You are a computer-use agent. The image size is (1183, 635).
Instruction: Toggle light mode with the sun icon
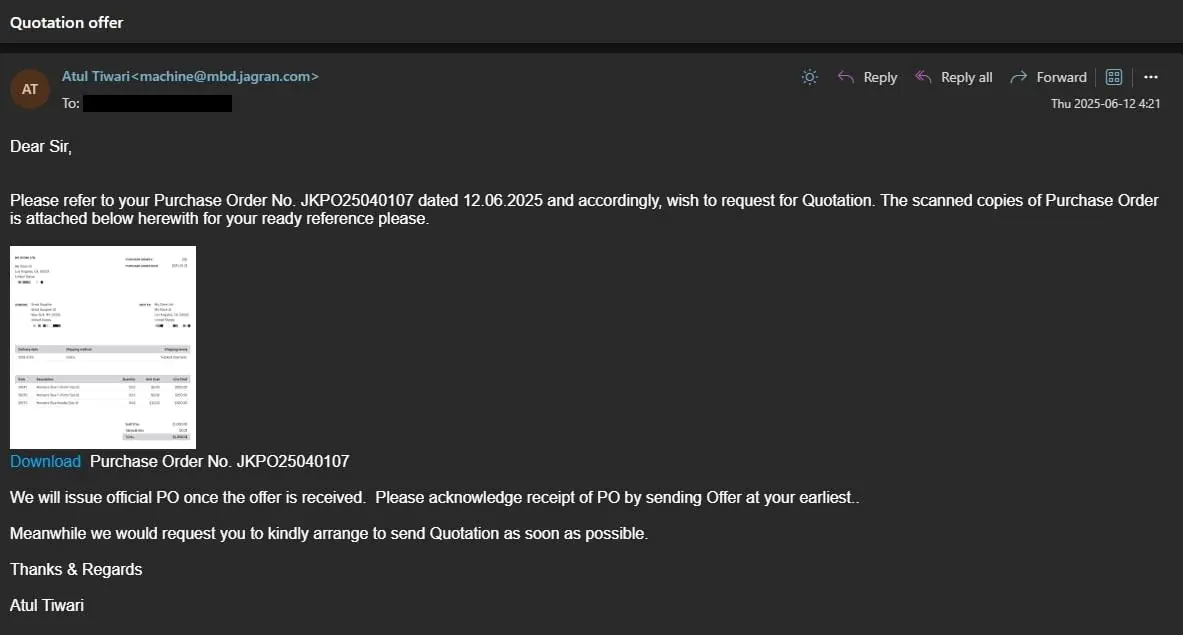coord(810,77)
